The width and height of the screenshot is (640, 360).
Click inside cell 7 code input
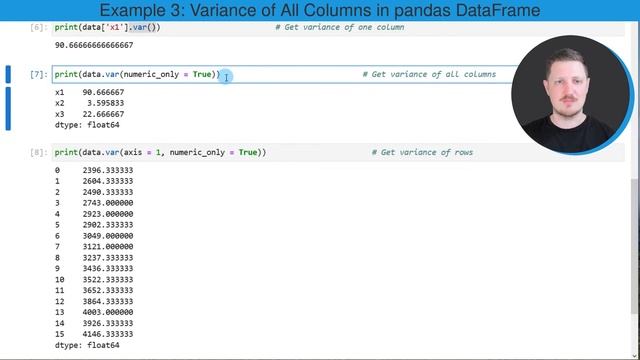[x=282, y=74]
